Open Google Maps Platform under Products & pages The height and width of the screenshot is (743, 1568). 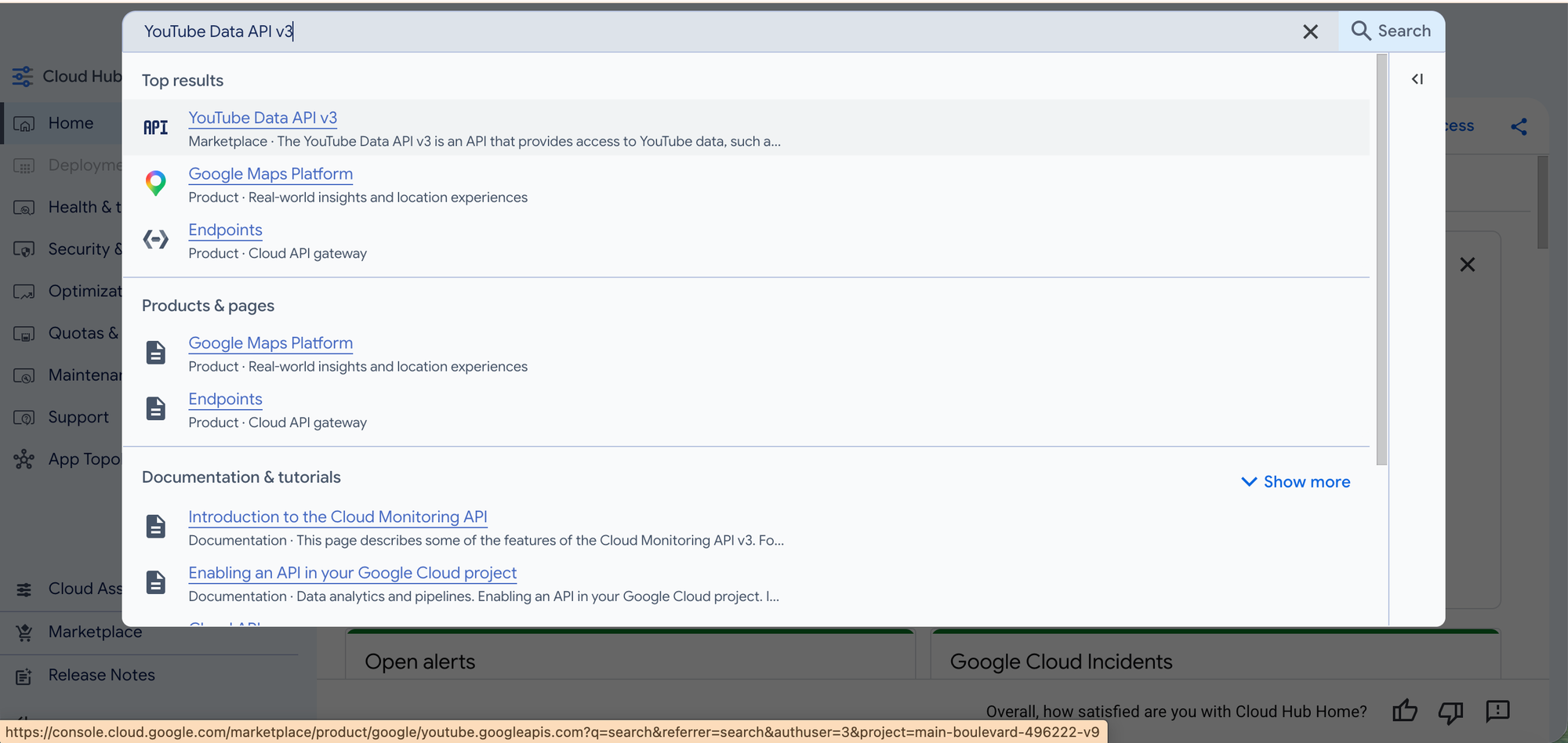[x=270, y=343]
